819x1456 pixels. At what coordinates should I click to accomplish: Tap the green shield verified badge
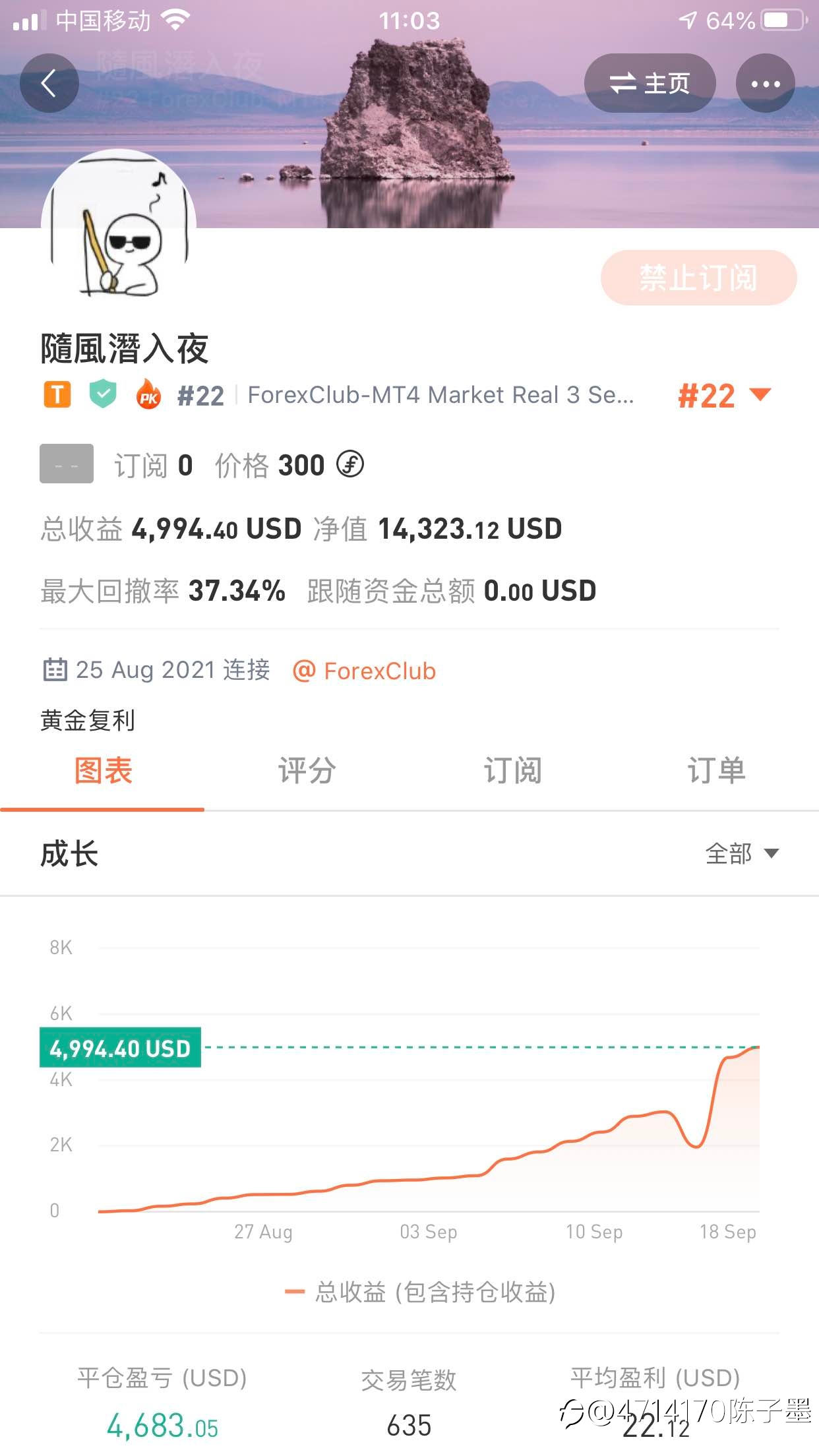coord(103,394)
